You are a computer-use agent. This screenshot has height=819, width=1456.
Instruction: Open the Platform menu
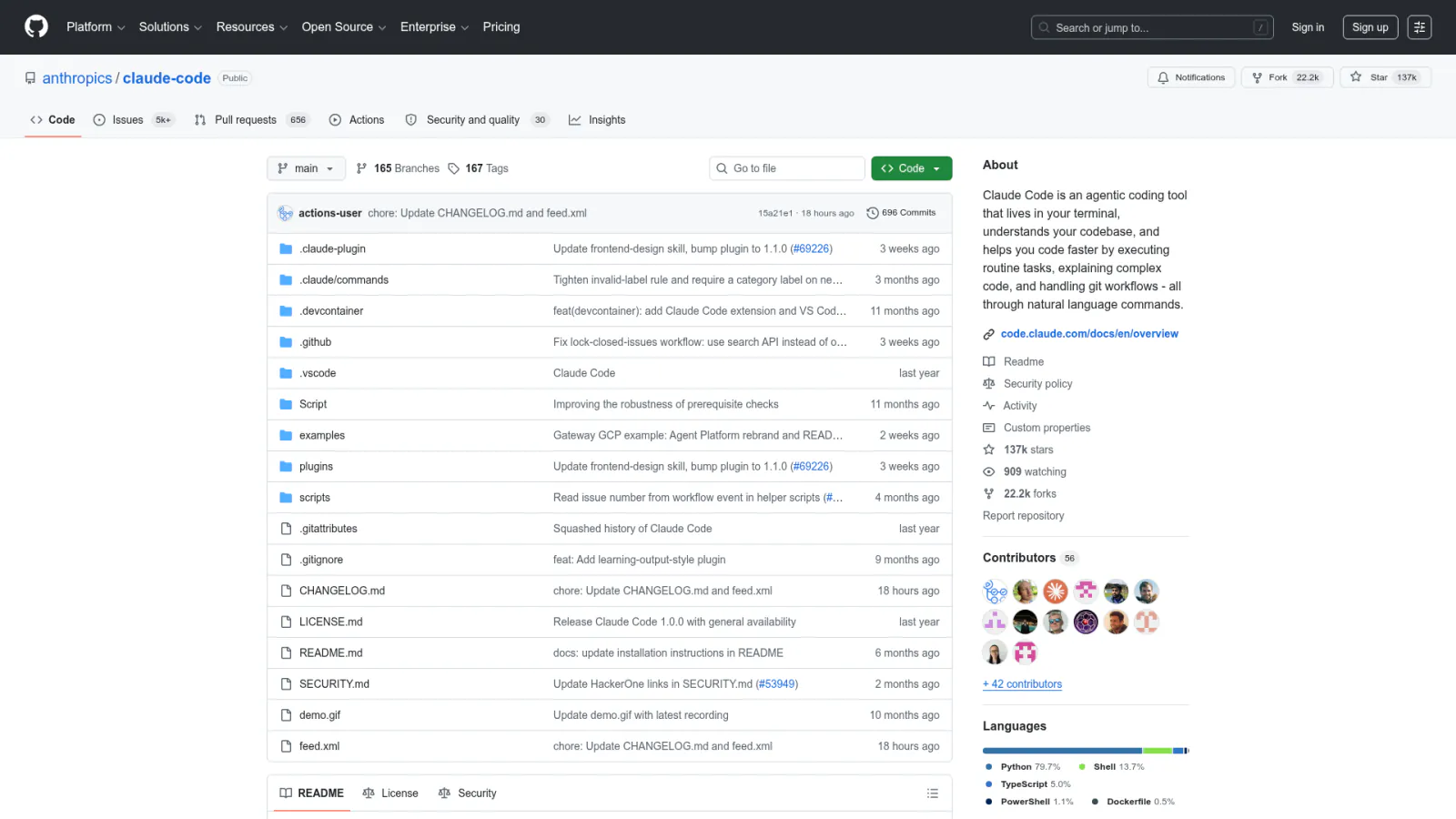[x=96, y=27]
